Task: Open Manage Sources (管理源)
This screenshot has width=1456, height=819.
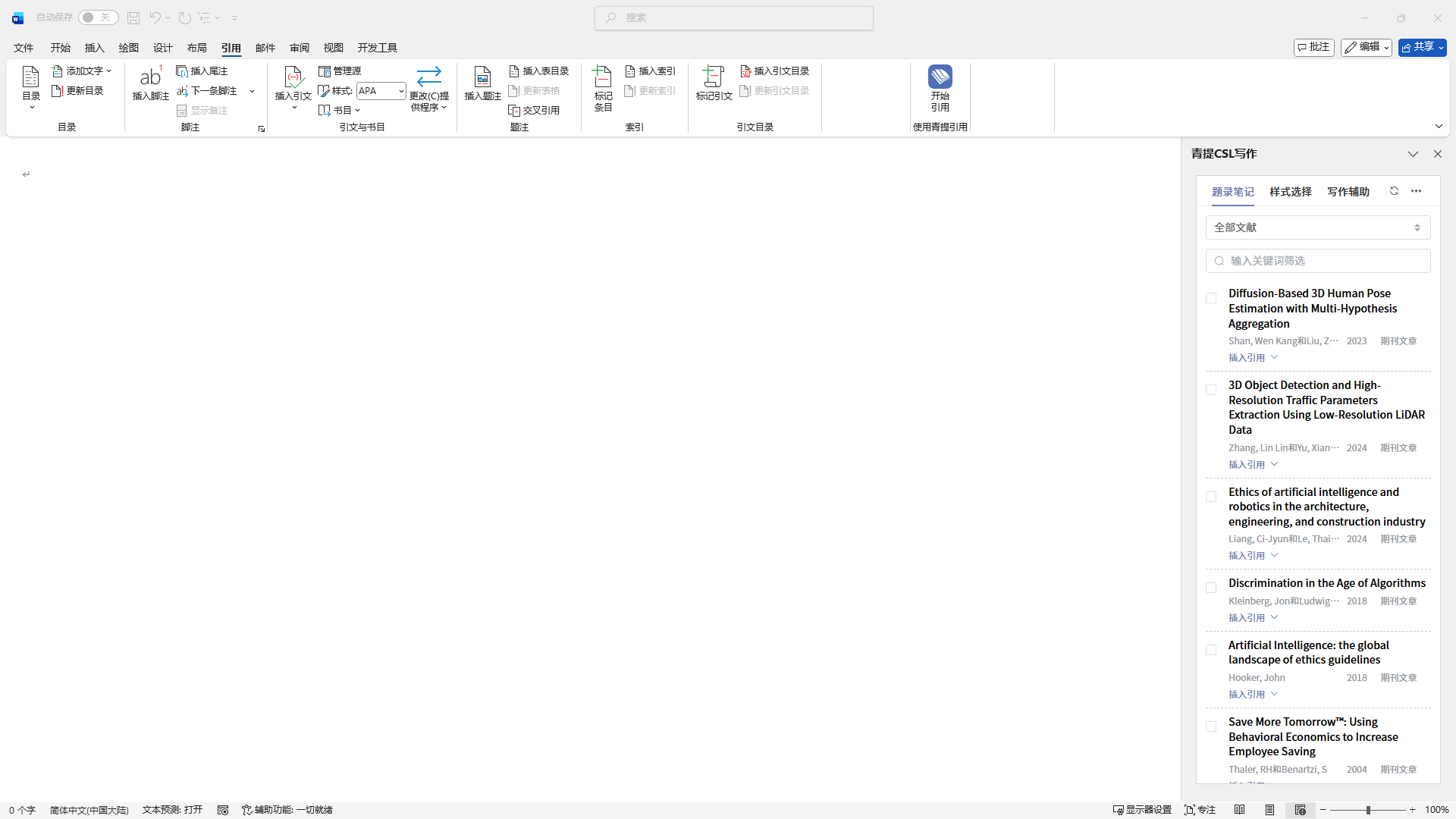Action: pos(340,71)
